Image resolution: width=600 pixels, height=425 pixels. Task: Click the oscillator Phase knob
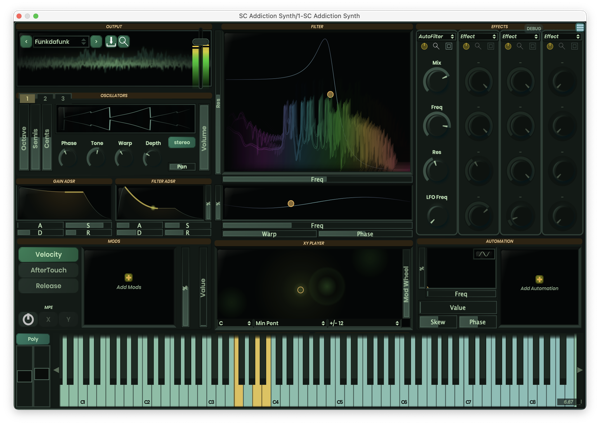(68, 158)
